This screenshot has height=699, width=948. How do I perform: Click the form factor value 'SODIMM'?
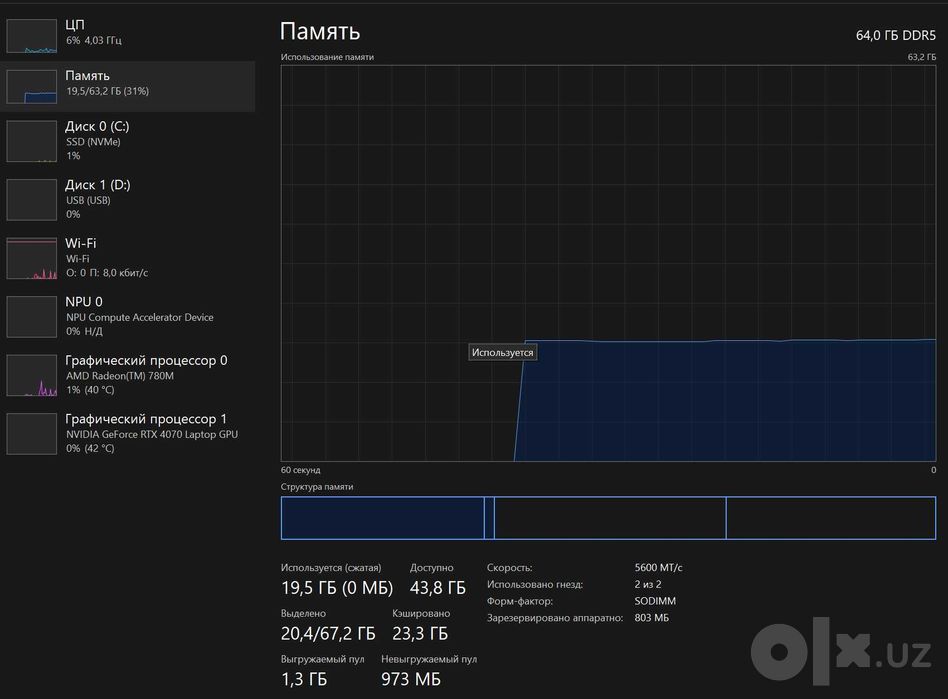point(655,601)
